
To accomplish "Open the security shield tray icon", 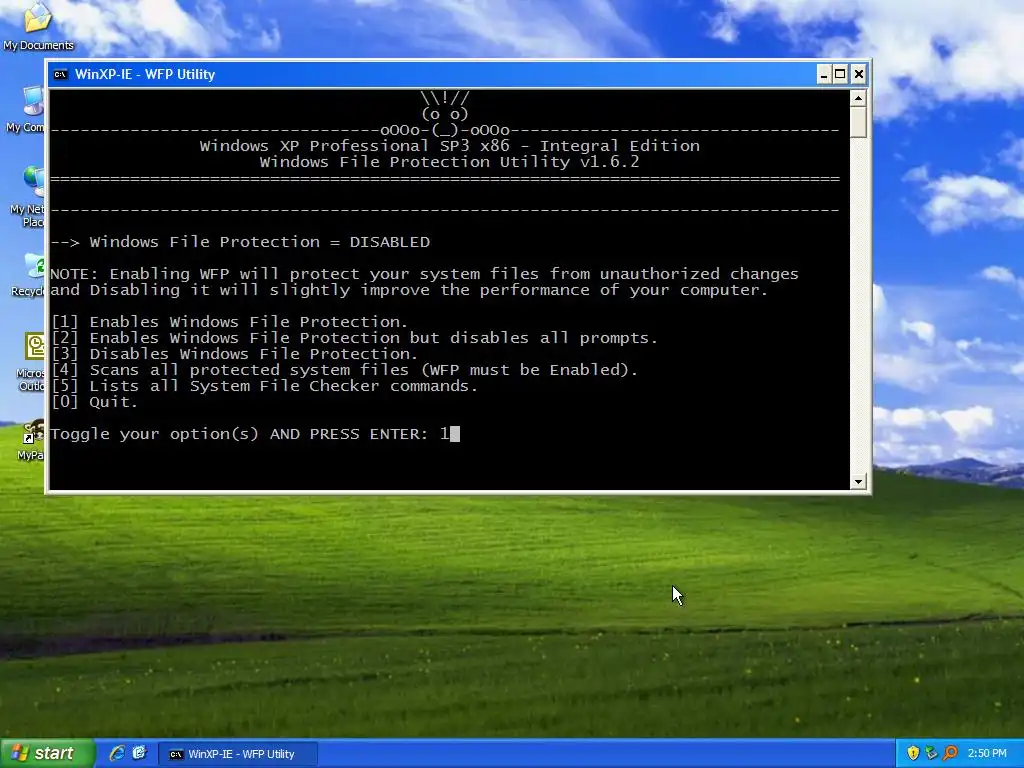I will (x=913, y=753).
